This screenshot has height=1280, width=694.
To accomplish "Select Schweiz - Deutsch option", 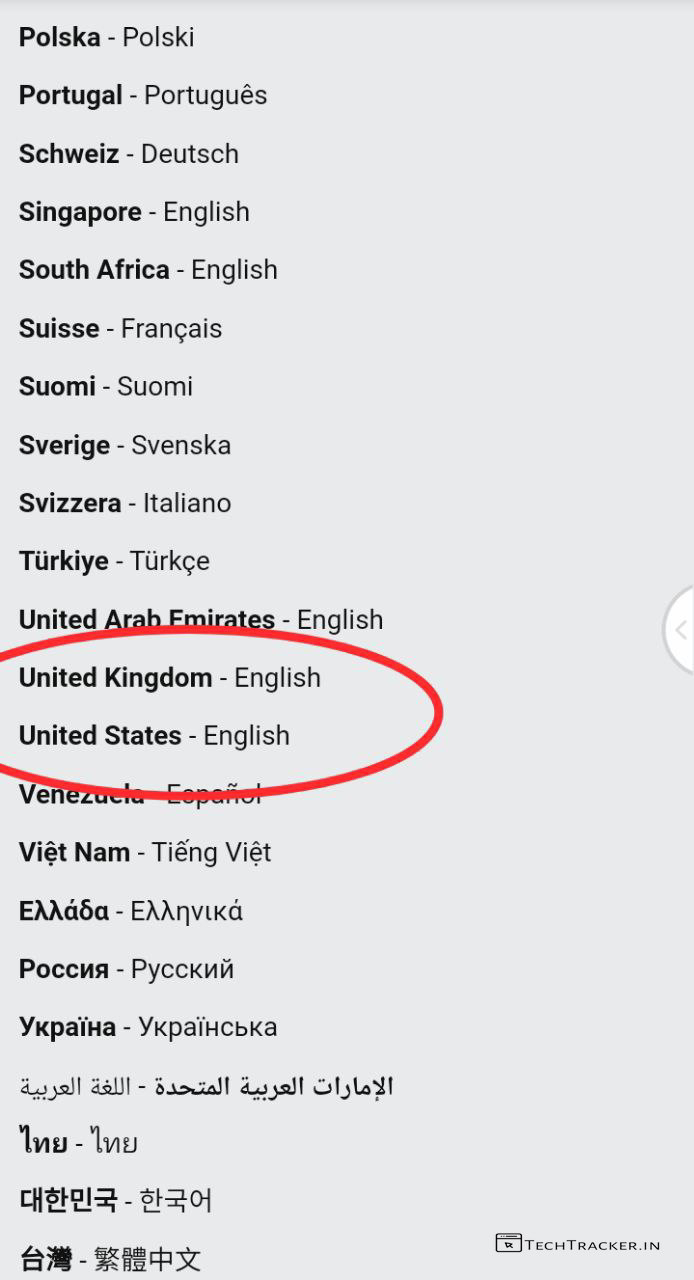I will click(x=129, y=154).
